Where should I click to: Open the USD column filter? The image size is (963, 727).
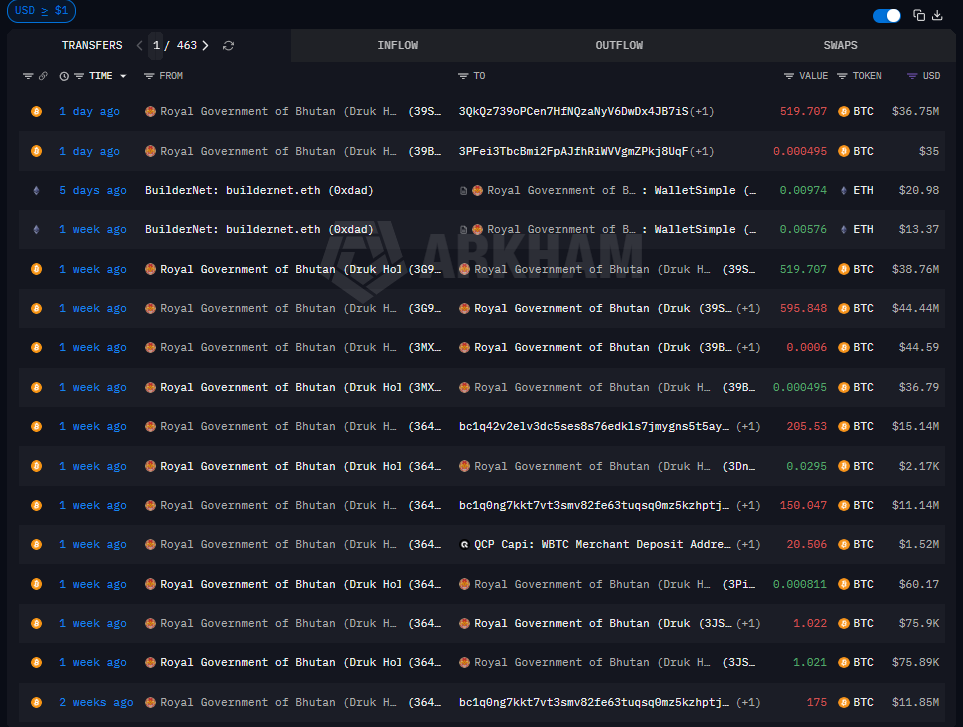coord(911,76)
